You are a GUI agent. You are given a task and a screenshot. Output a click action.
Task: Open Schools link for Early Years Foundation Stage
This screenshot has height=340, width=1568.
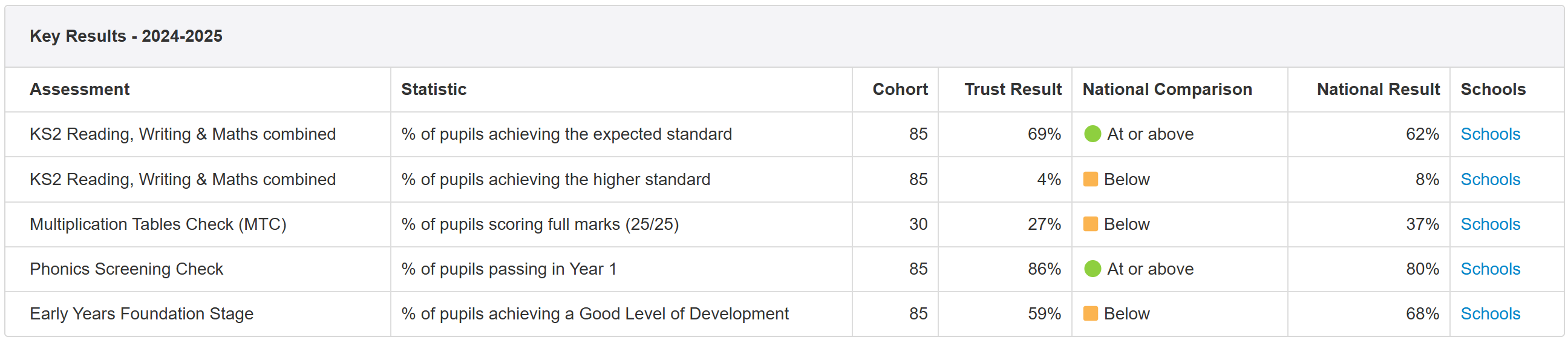[x=1489, y=313]
